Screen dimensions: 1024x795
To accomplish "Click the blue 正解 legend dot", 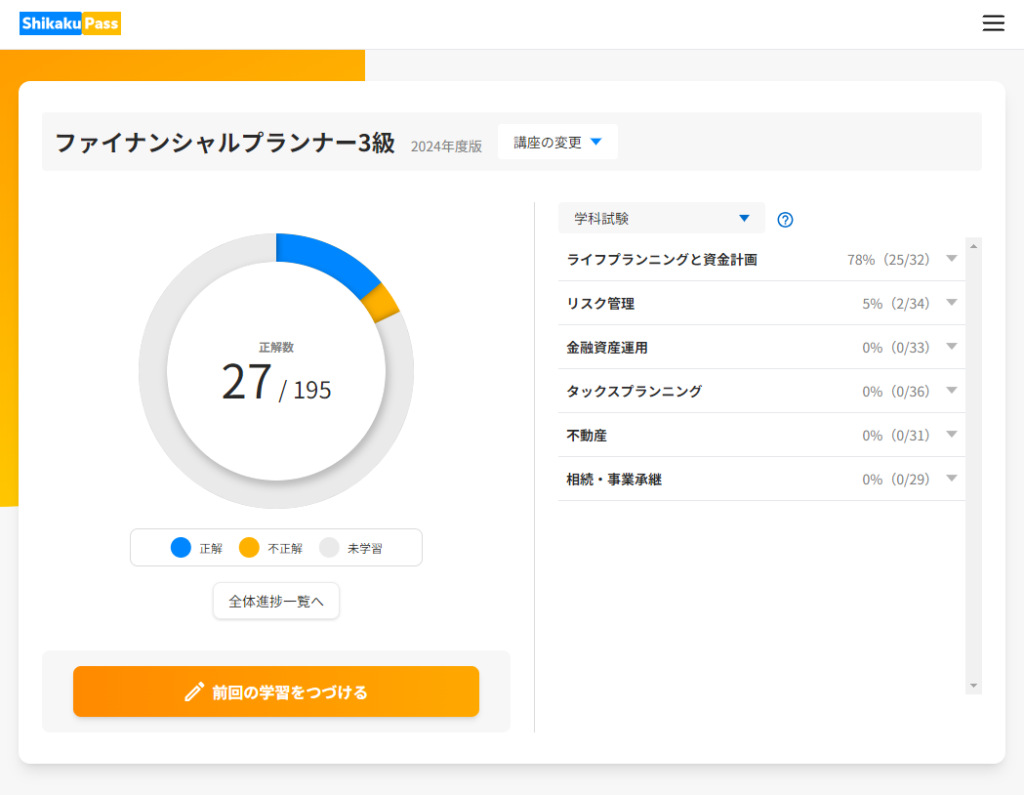I will coord(181,548).
